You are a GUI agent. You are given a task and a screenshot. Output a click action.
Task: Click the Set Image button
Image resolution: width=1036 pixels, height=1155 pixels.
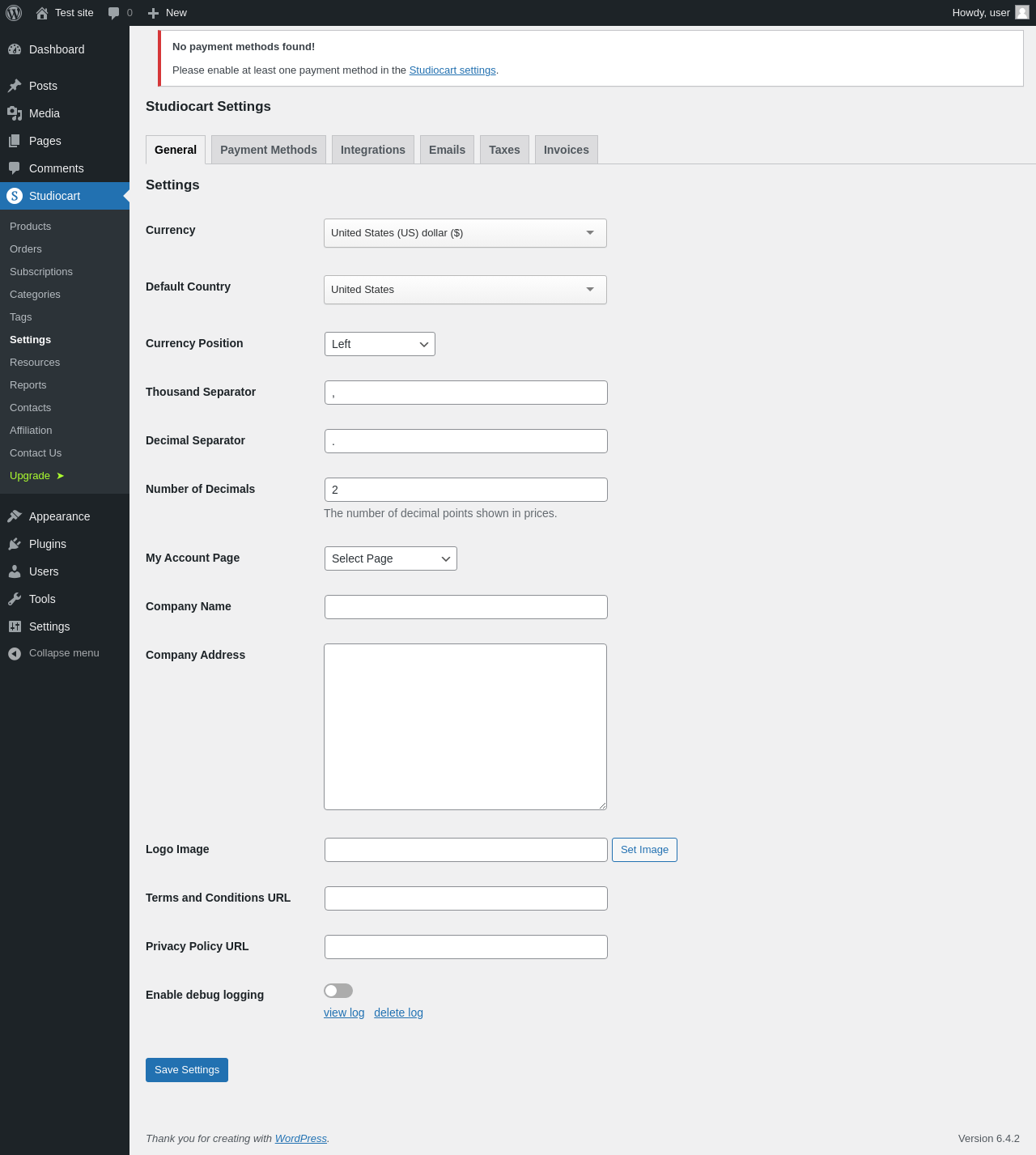pos(644,850)
